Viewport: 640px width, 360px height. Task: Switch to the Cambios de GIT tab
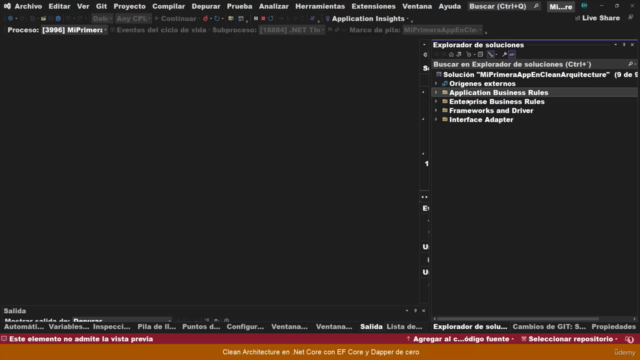pyautogui.click(x=549, y=327)
